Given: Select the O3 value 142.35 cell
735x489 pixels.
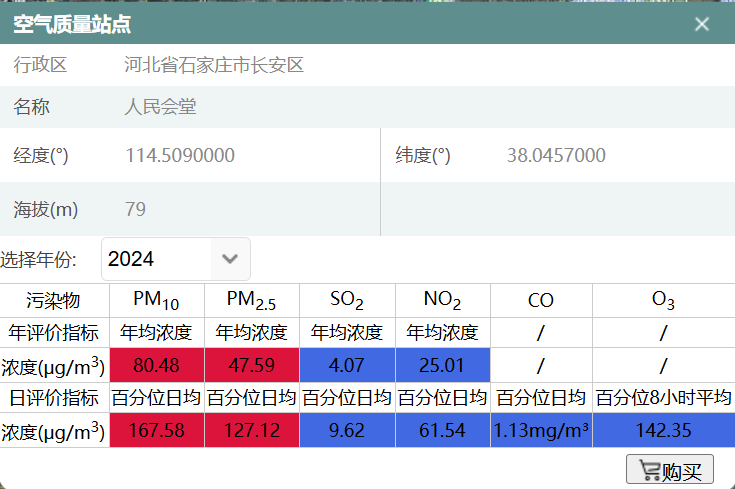Looking at the screenshot, I should pos(663,431).
